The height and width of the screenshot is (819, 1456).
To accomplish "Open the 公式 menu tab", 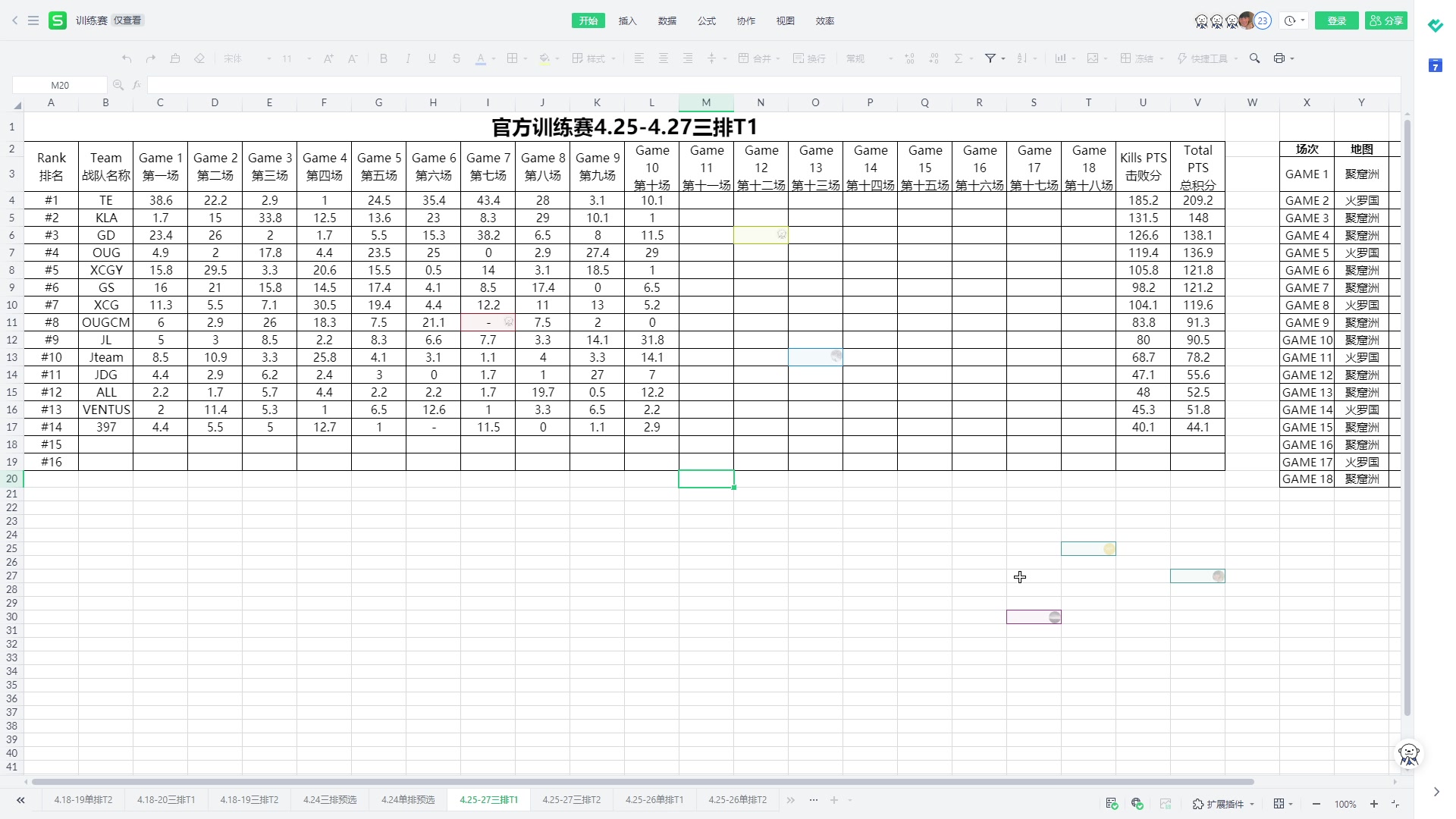I will (x=707, y=20).
